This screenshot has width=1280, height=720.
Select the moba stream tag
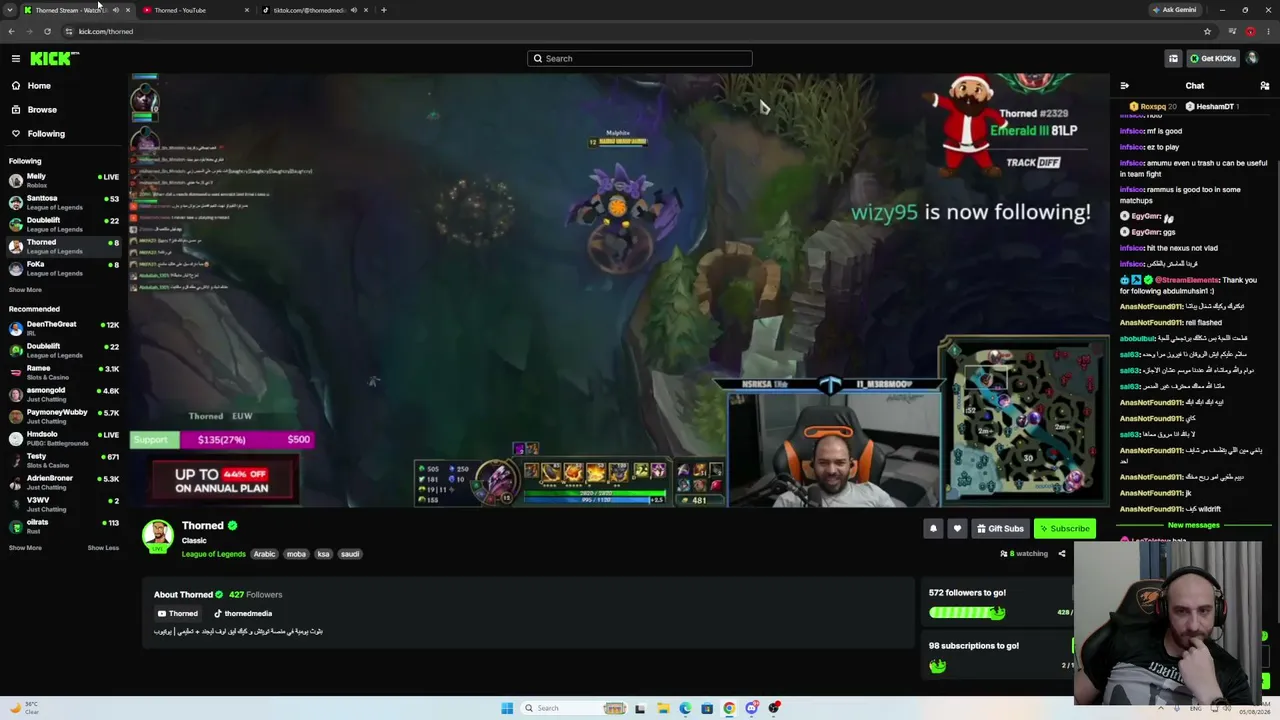pos(296,554)
